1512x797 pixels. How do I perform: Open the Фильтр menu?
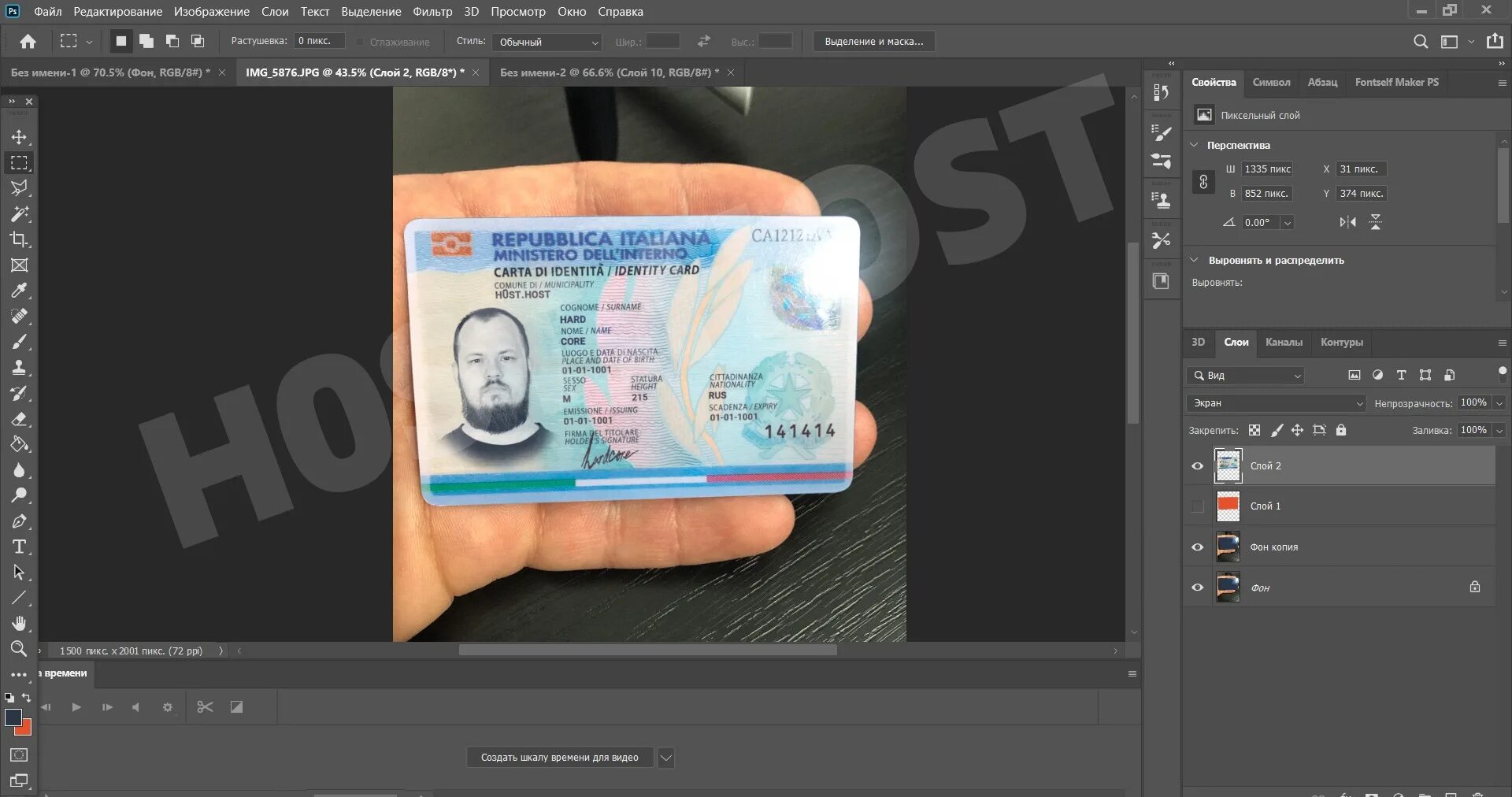click(432, 12)
